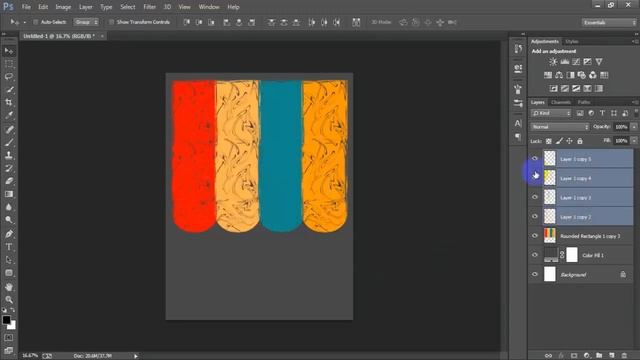Screen dimensions: 640x360
Task: Open the Window menu
Action: (209, 7)
